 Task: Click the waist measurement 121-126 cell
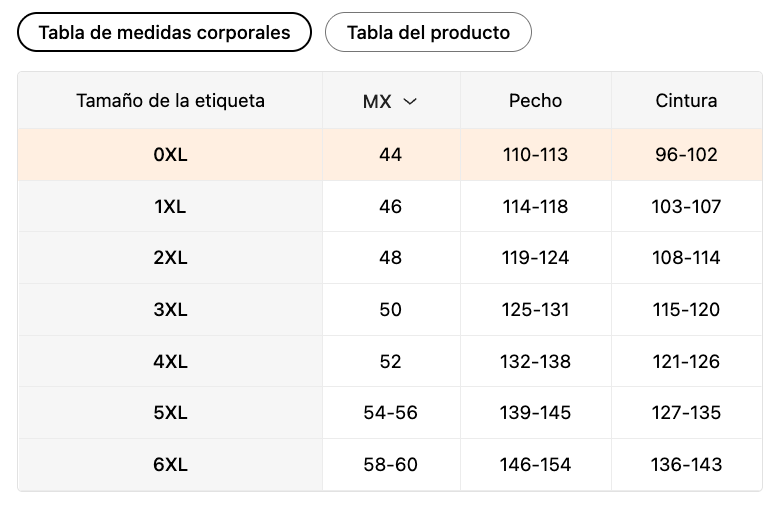(x=686, y=361)
